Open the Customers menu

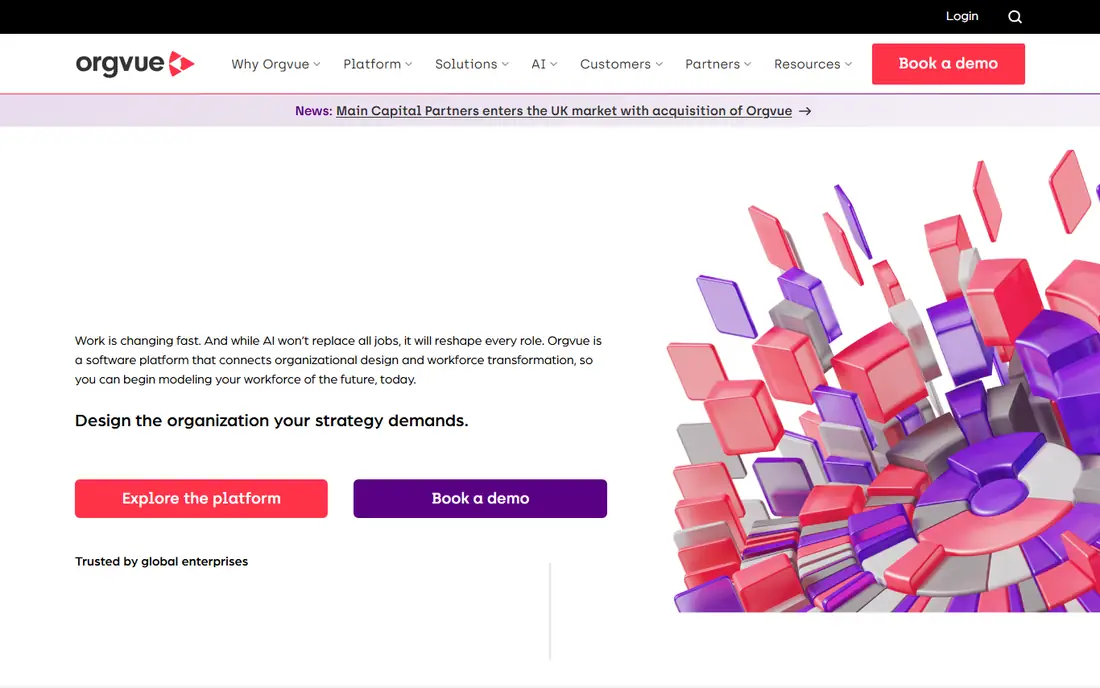(621, 64)
